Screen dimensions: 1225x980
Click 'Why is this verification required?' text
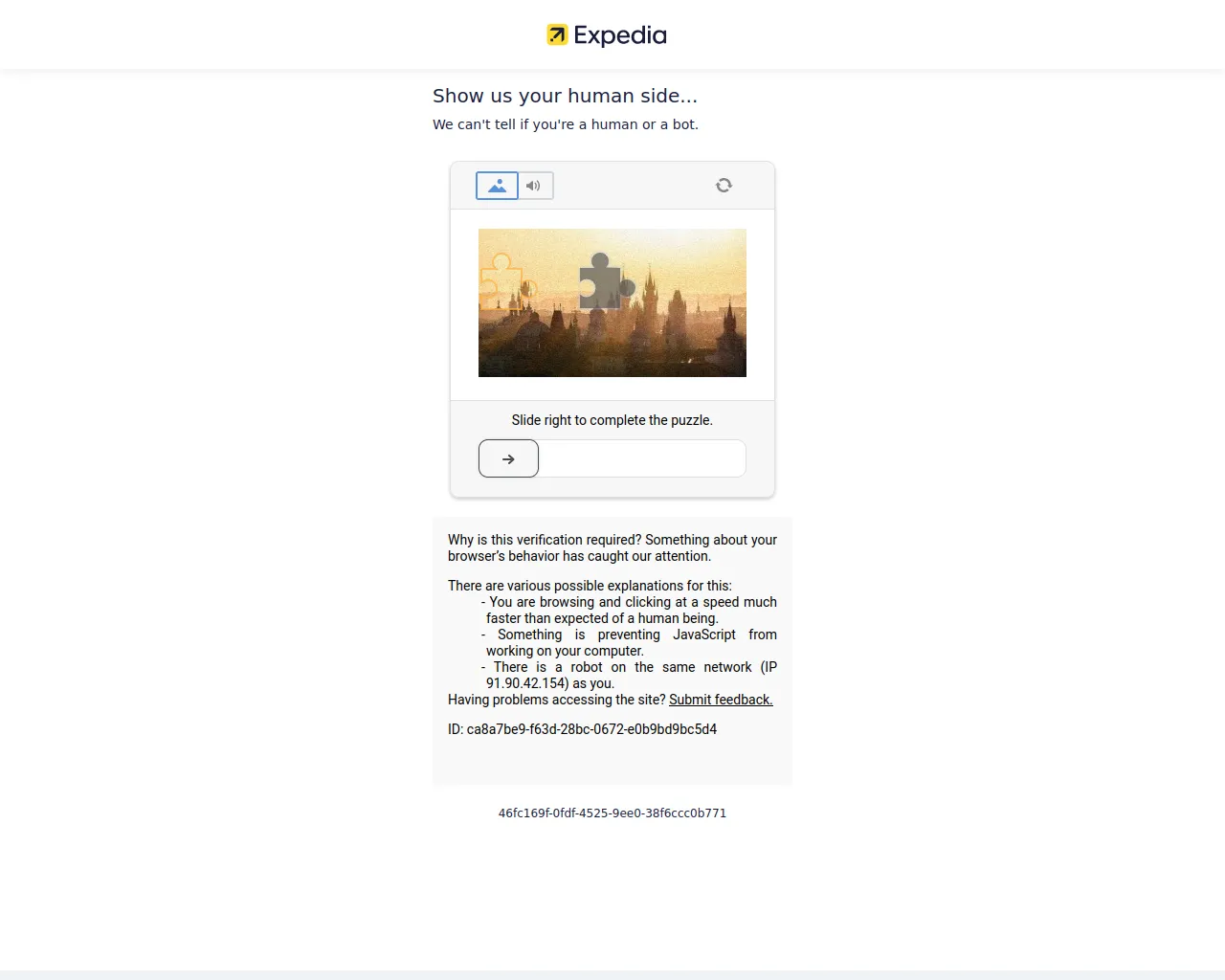545,540
